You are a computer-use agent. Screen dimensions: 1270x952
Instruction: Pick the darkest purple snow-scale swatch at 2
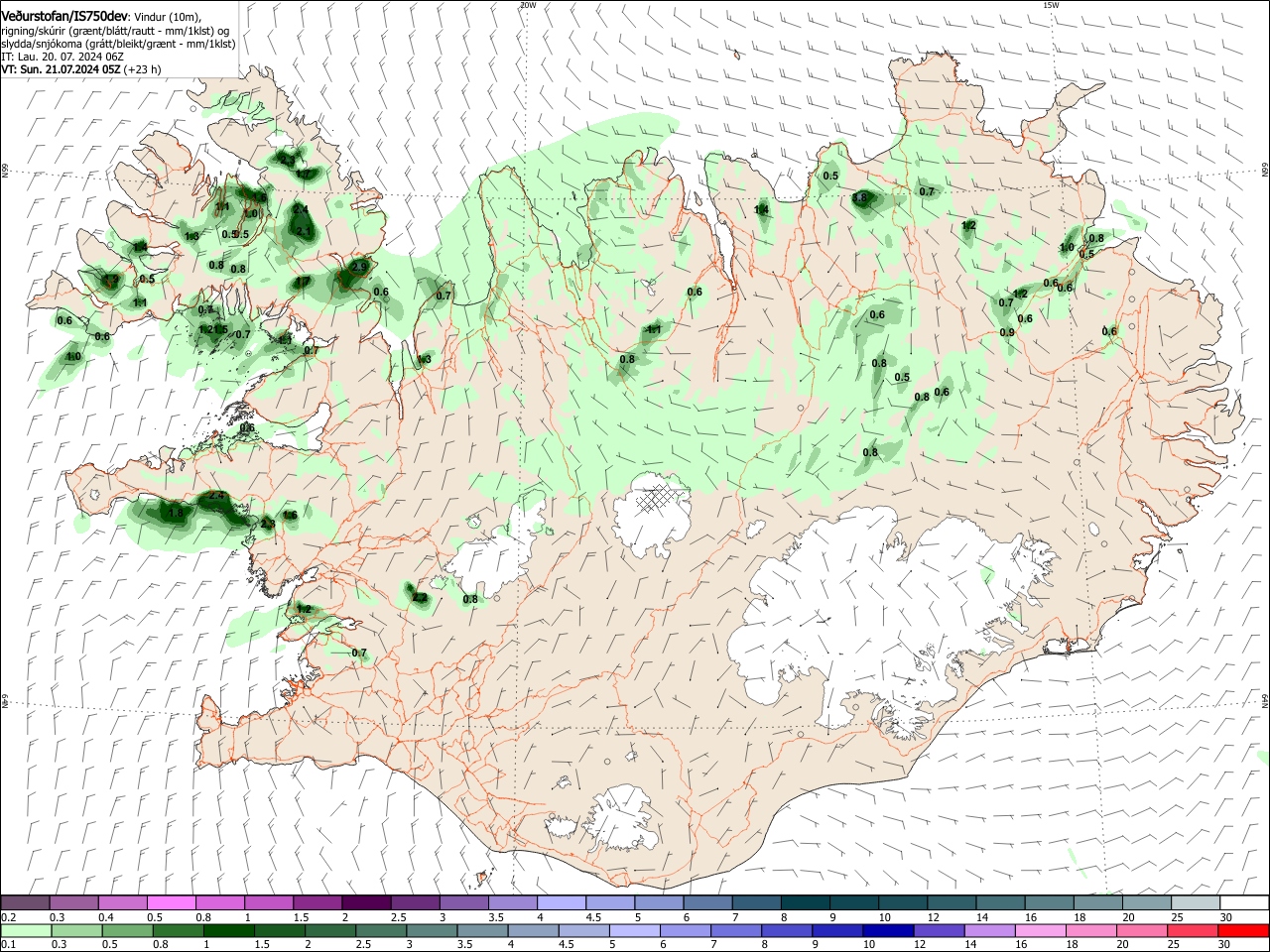point(366,903)
